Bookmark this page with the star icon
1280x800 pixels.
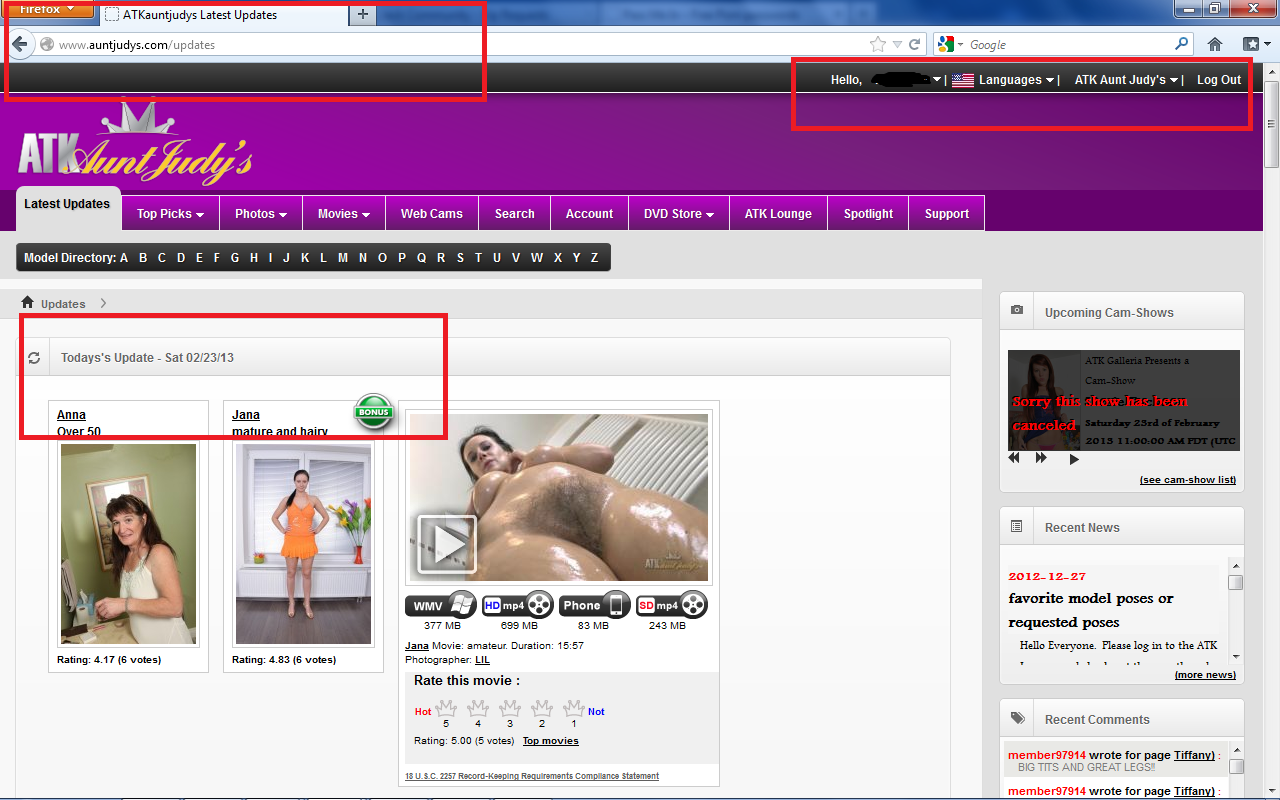pyautogui.click(x=877, y=45)
